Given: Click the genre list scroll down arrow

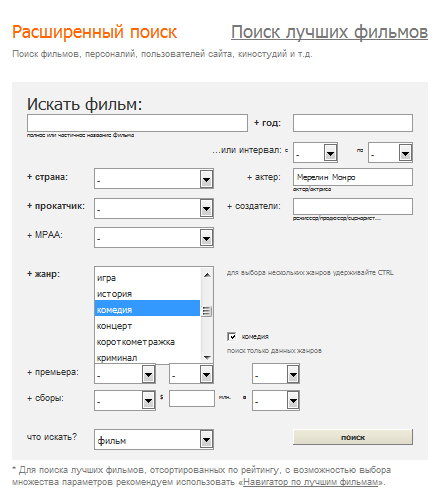Looking at the screenshot, I should click(x=207, y=358).
